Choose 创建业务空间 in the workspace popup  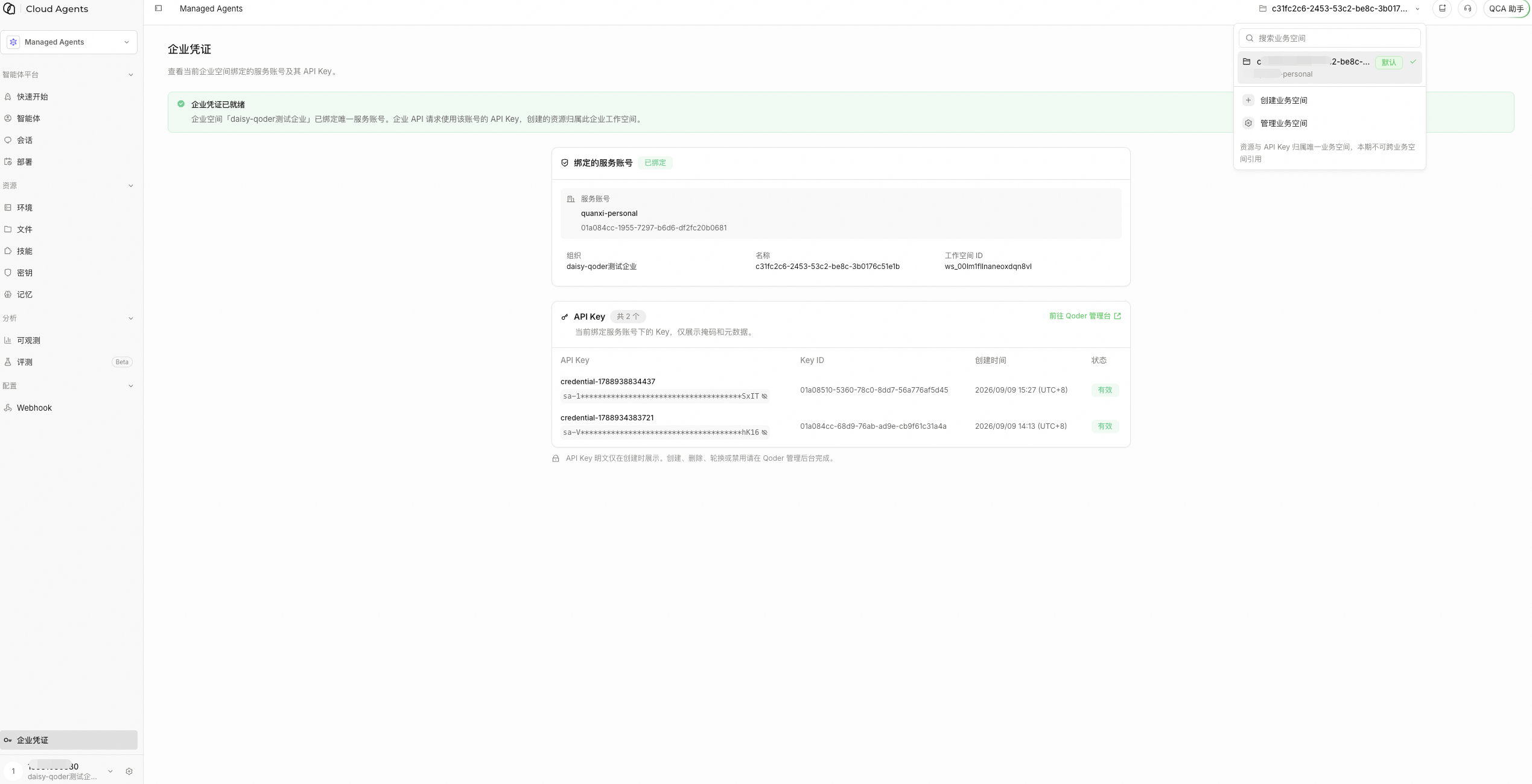tap(1330, 100)
